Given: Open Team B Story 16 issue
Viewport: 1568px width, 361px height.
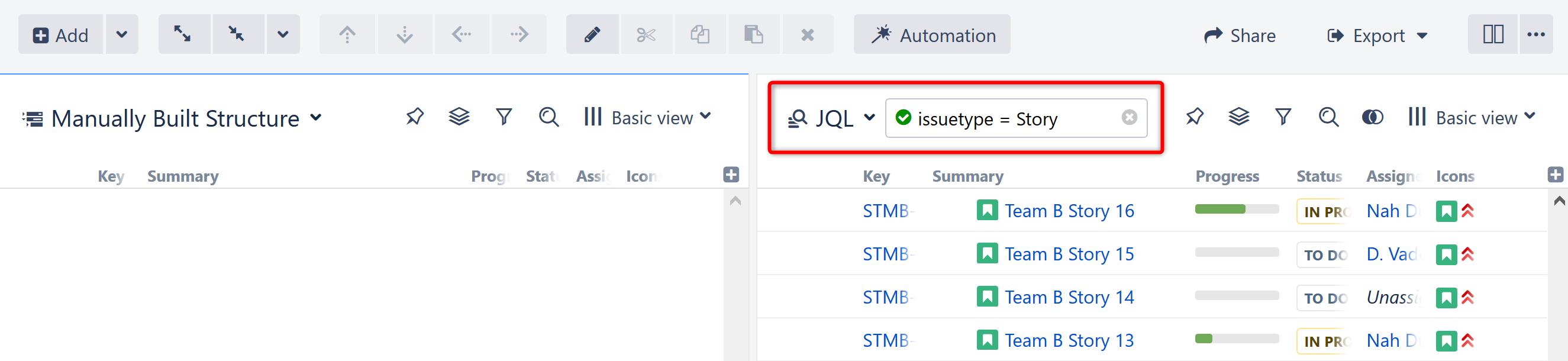Looking at the screenshot, I should pyautogui.click(x=1069, y=210).
